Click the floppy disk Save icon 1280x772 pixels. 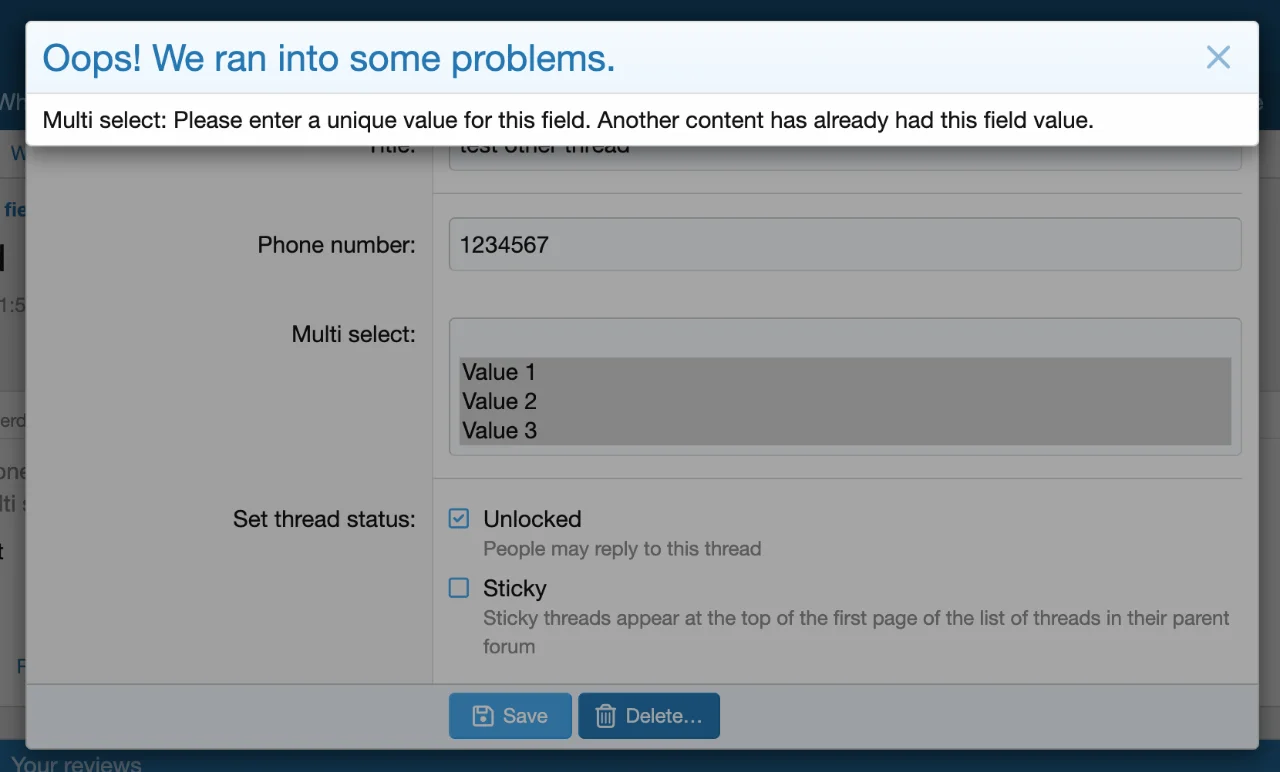[483, 716]
